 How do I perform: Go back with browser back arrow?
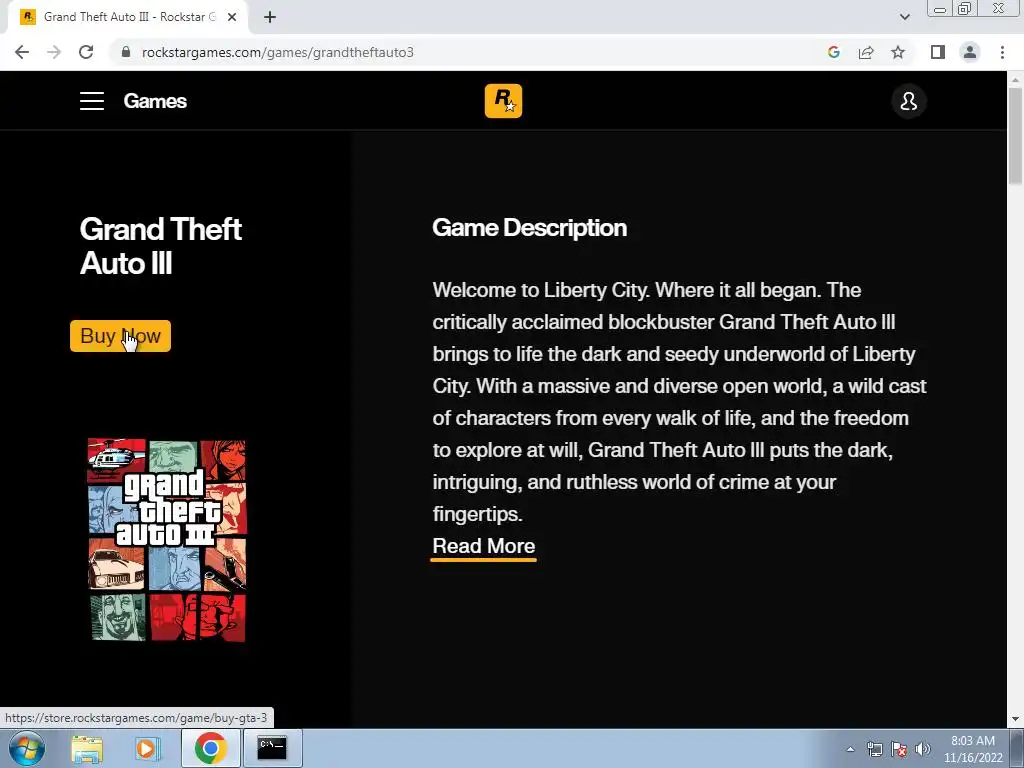tap(22, 52)
